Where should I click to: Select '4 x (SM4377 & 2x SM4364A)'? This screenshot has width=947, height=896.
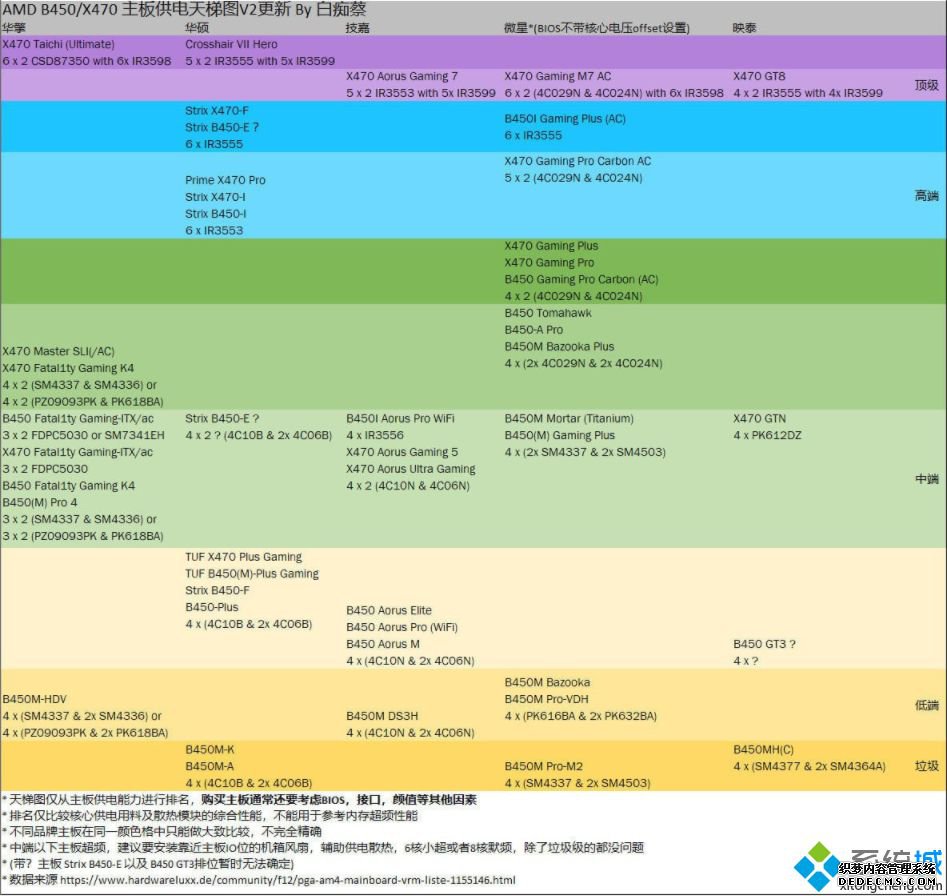(x=809, y=766)
